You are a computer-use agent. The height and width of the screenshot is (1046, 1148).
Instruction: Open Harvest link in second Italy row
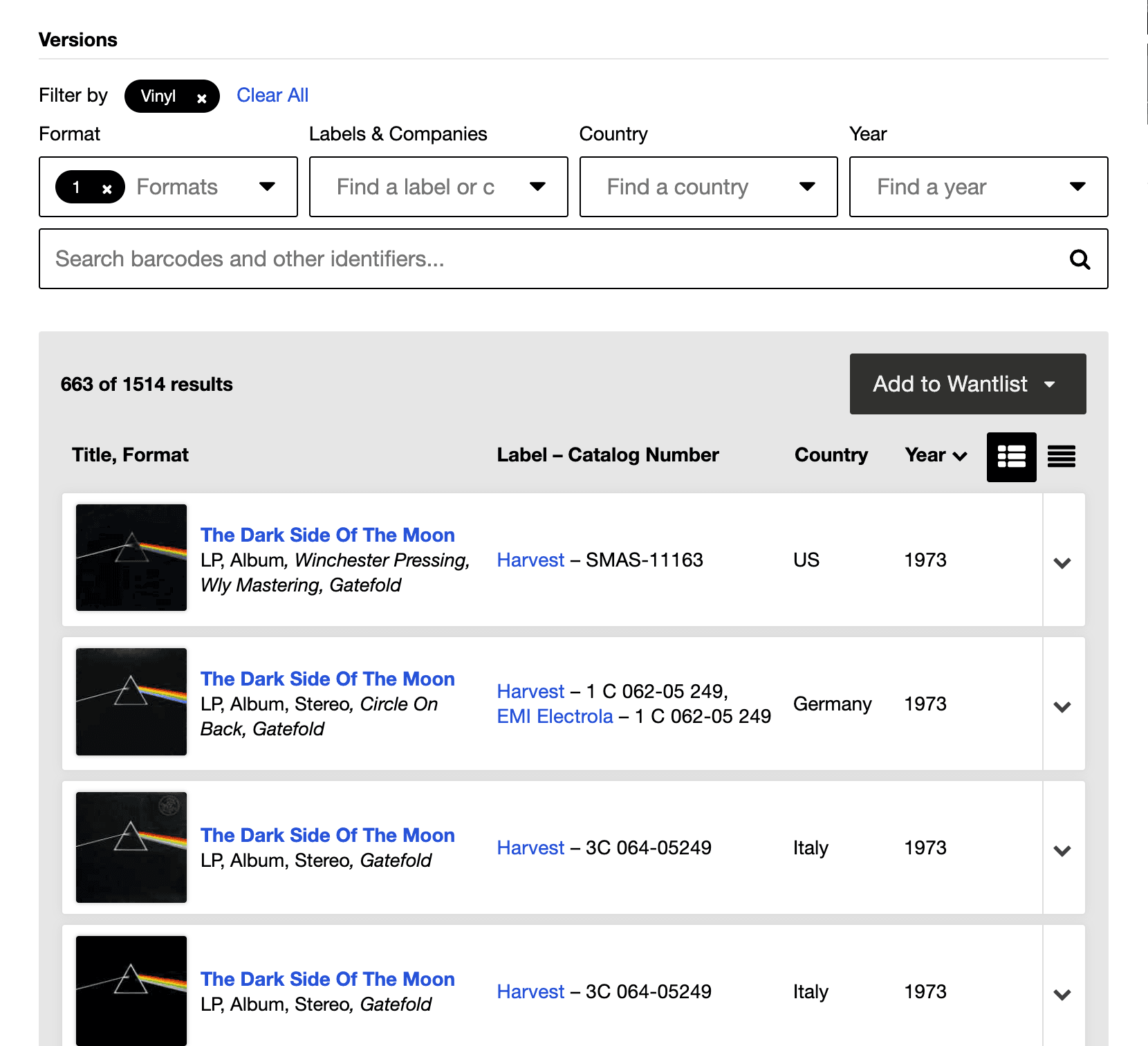pyautogui.click(x=530, y=991)
